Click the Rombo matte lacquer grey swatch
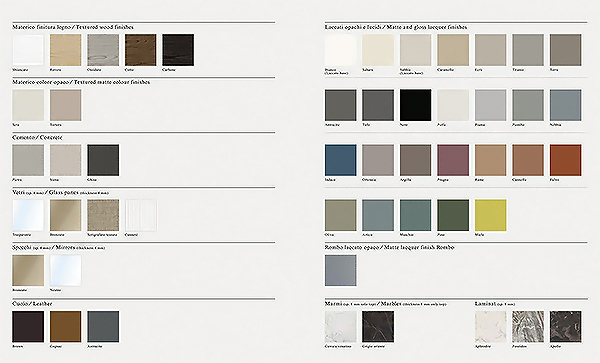Viewport: 600px width, 363px height. pyautogui.click(x=340, y=270)
